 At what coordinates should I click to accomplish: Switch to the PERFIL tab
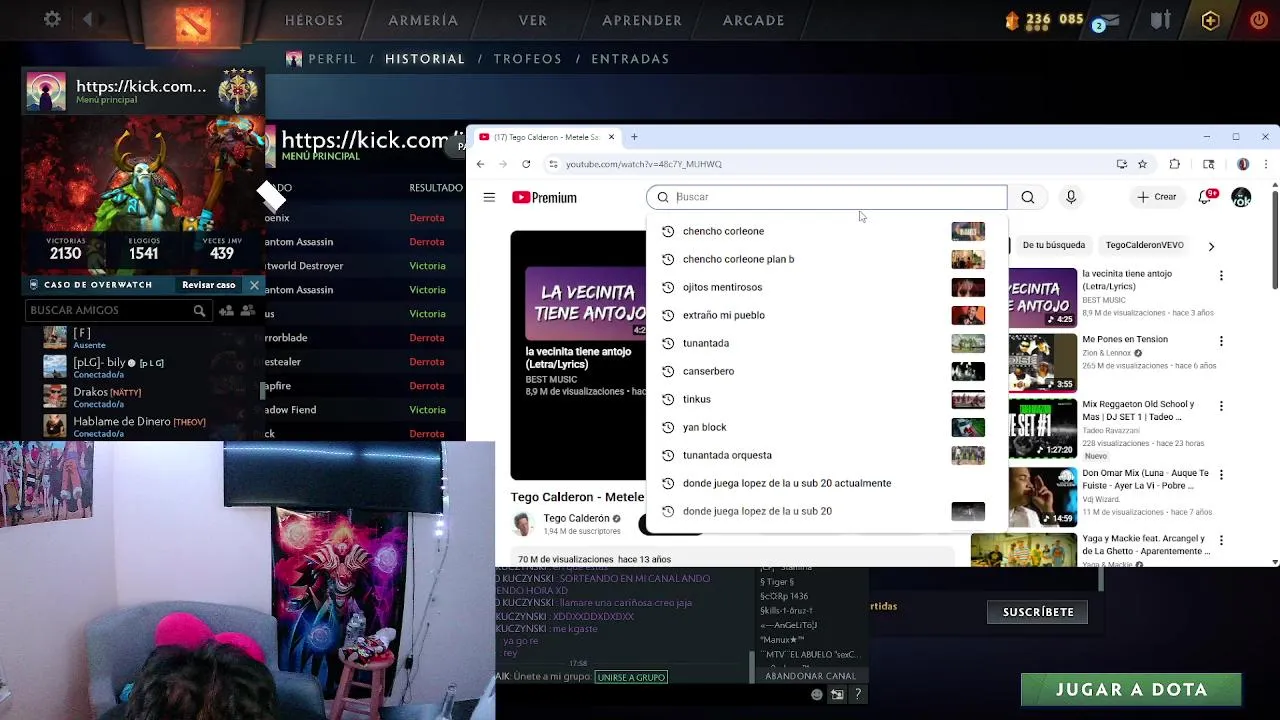click(332, 59)
